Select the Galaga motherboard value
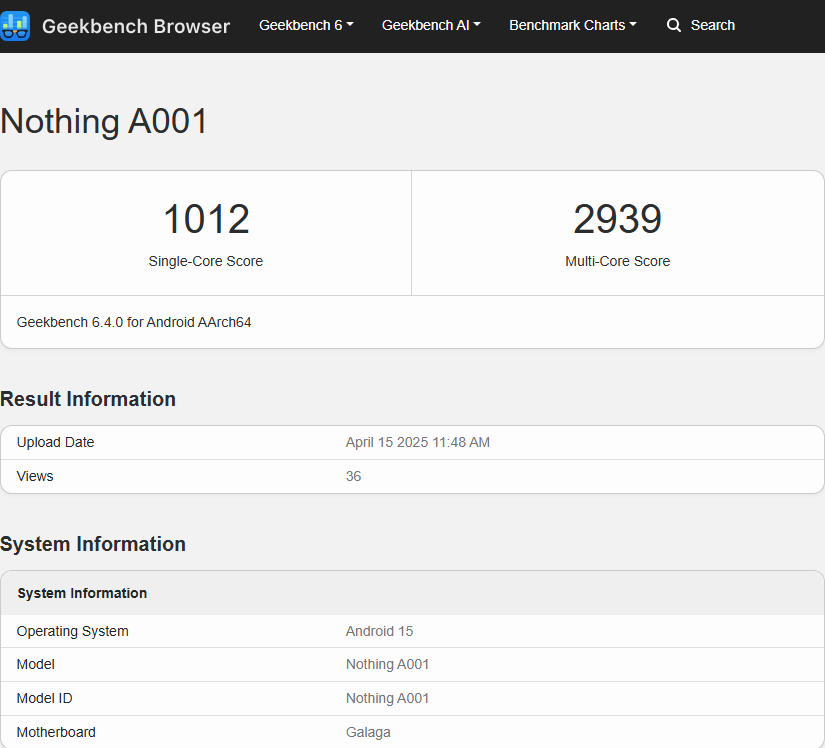 point(368,732)
